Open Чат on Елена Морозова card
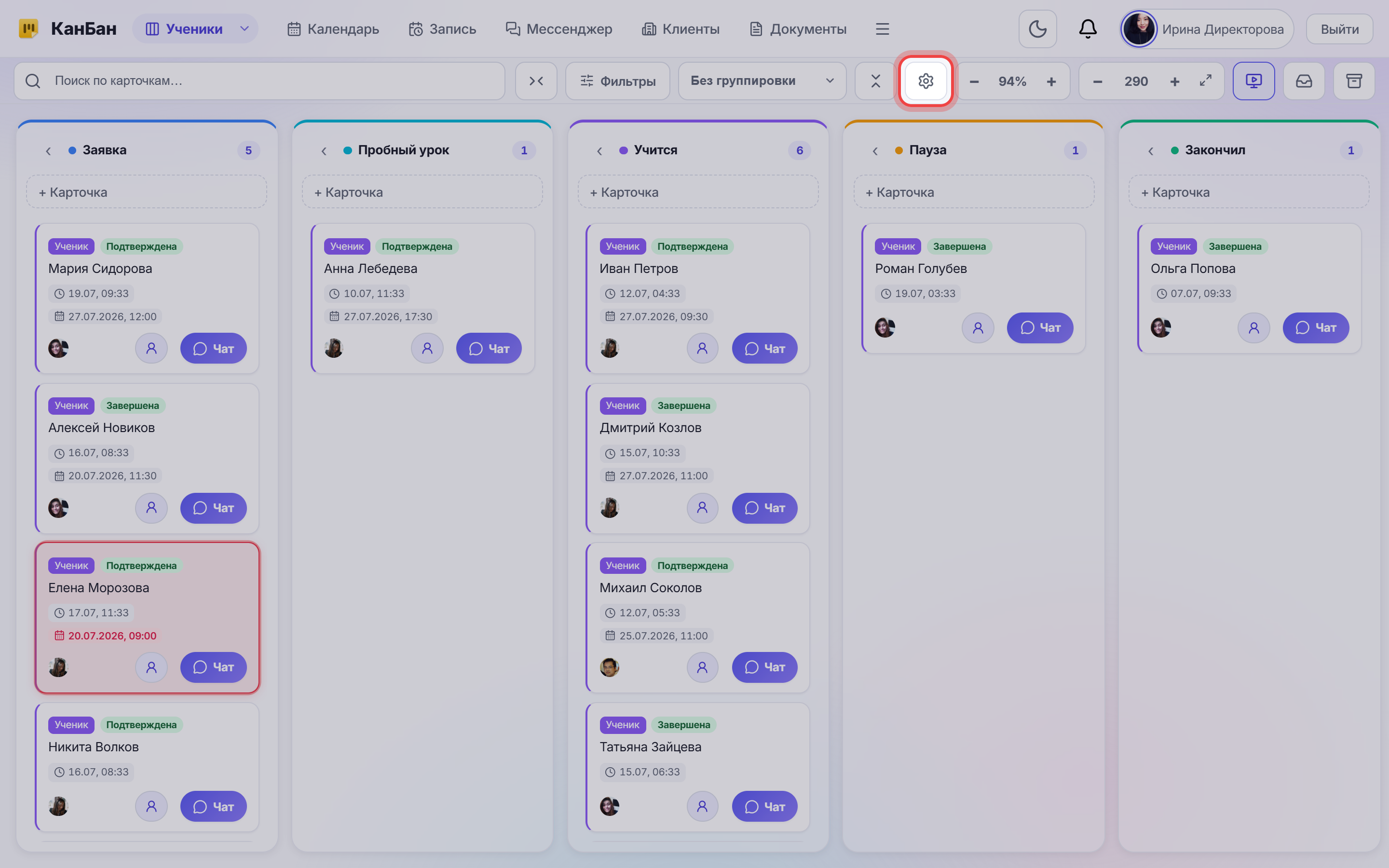1389x868 pixels. point(213,667)
